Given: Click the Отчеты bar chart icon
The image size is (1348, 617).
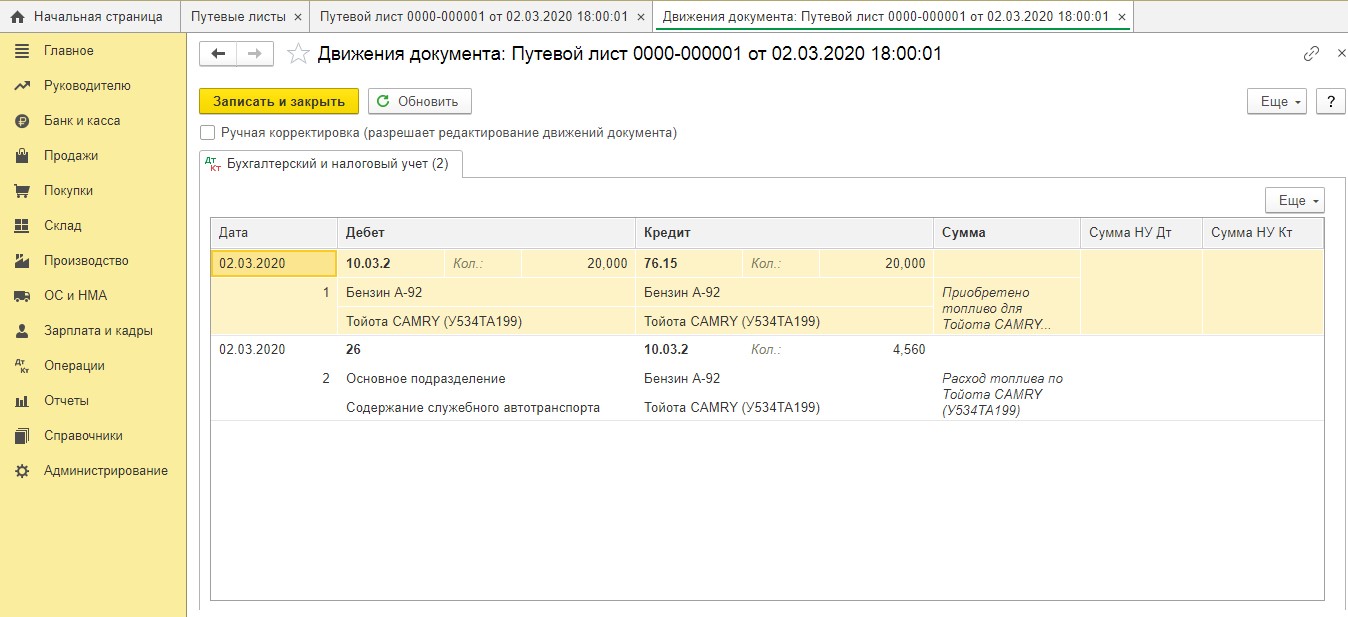Looking at the screenshot, I should click(x=21, y=401).
